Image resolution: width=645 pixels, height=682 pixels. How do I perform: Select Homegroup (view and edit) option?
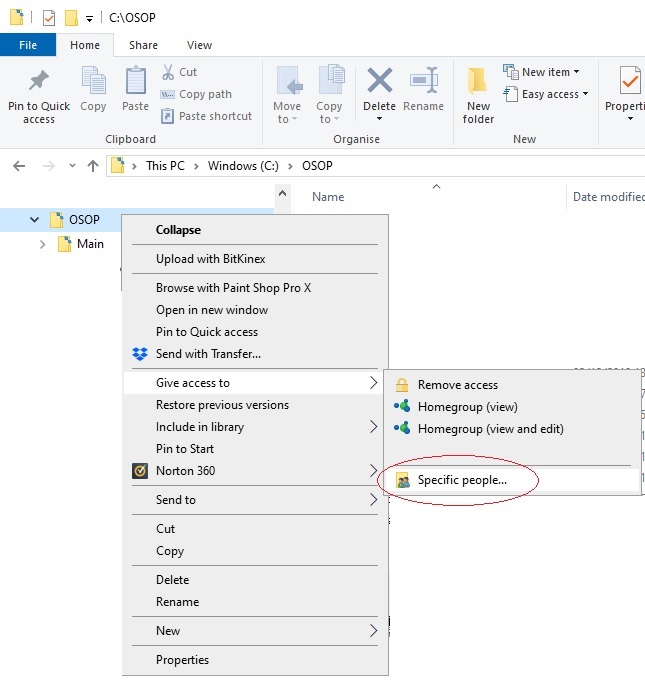(x=511, y=429)
